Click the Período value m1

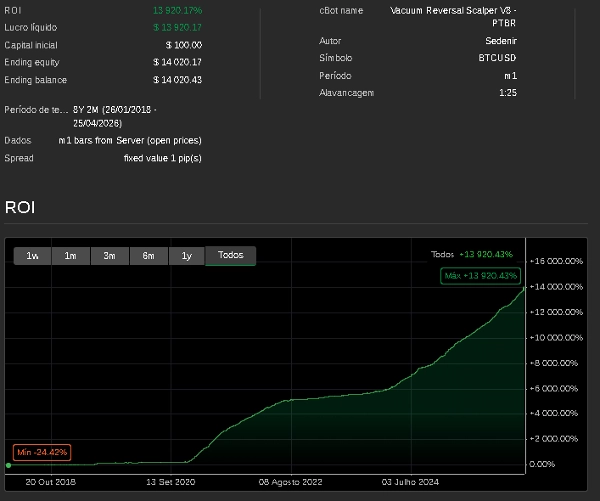pyautogui.click(x=510, y=76)
